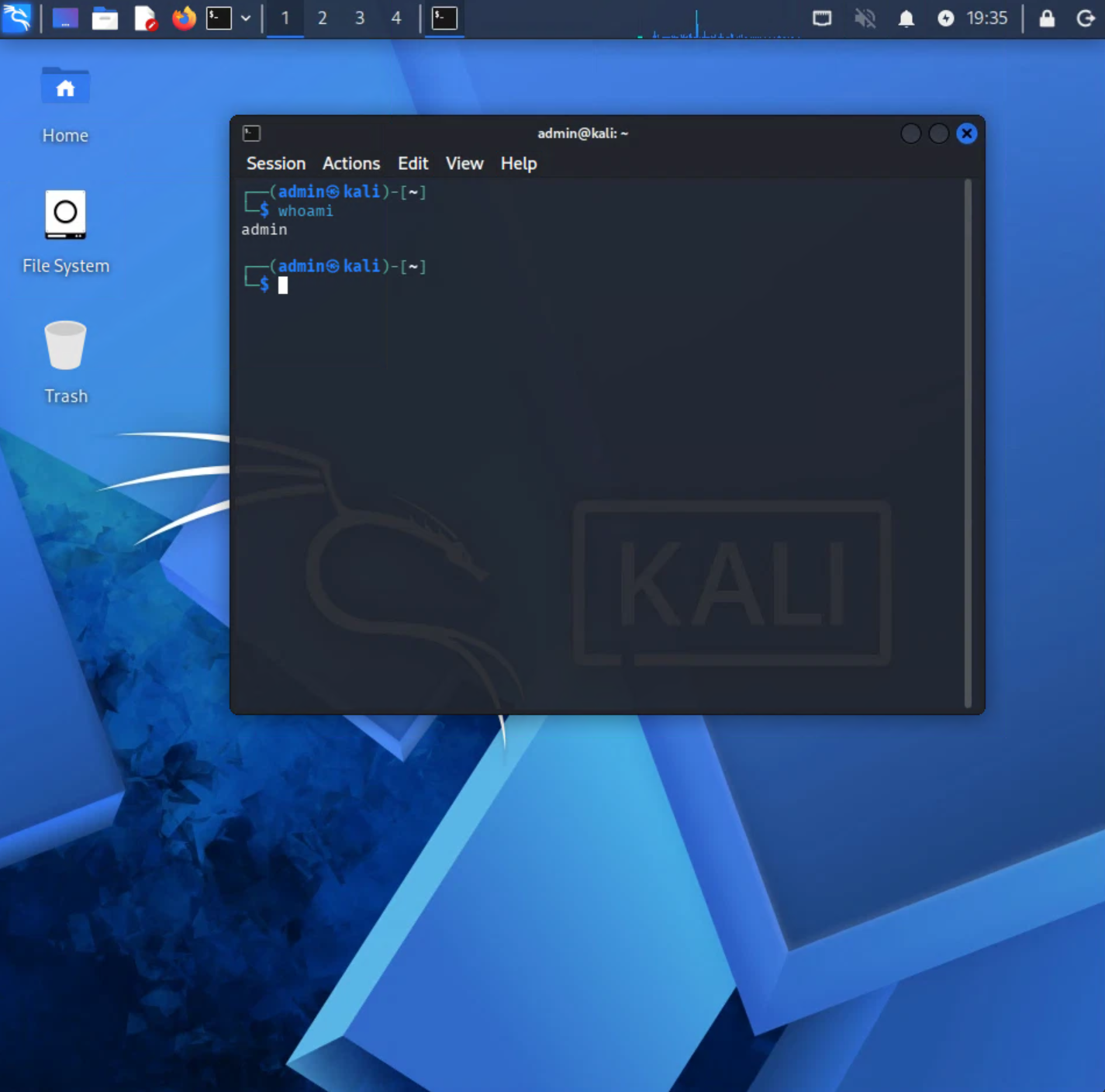Viewport: 1105px width, 1092px height.
Task: Open the terminal emulator launcher in panel
Action: coord(219,18)
